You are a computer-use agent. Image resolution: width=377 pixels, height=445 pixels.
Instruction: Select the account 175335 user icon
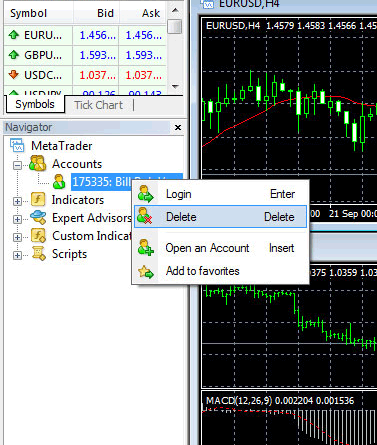59,182
